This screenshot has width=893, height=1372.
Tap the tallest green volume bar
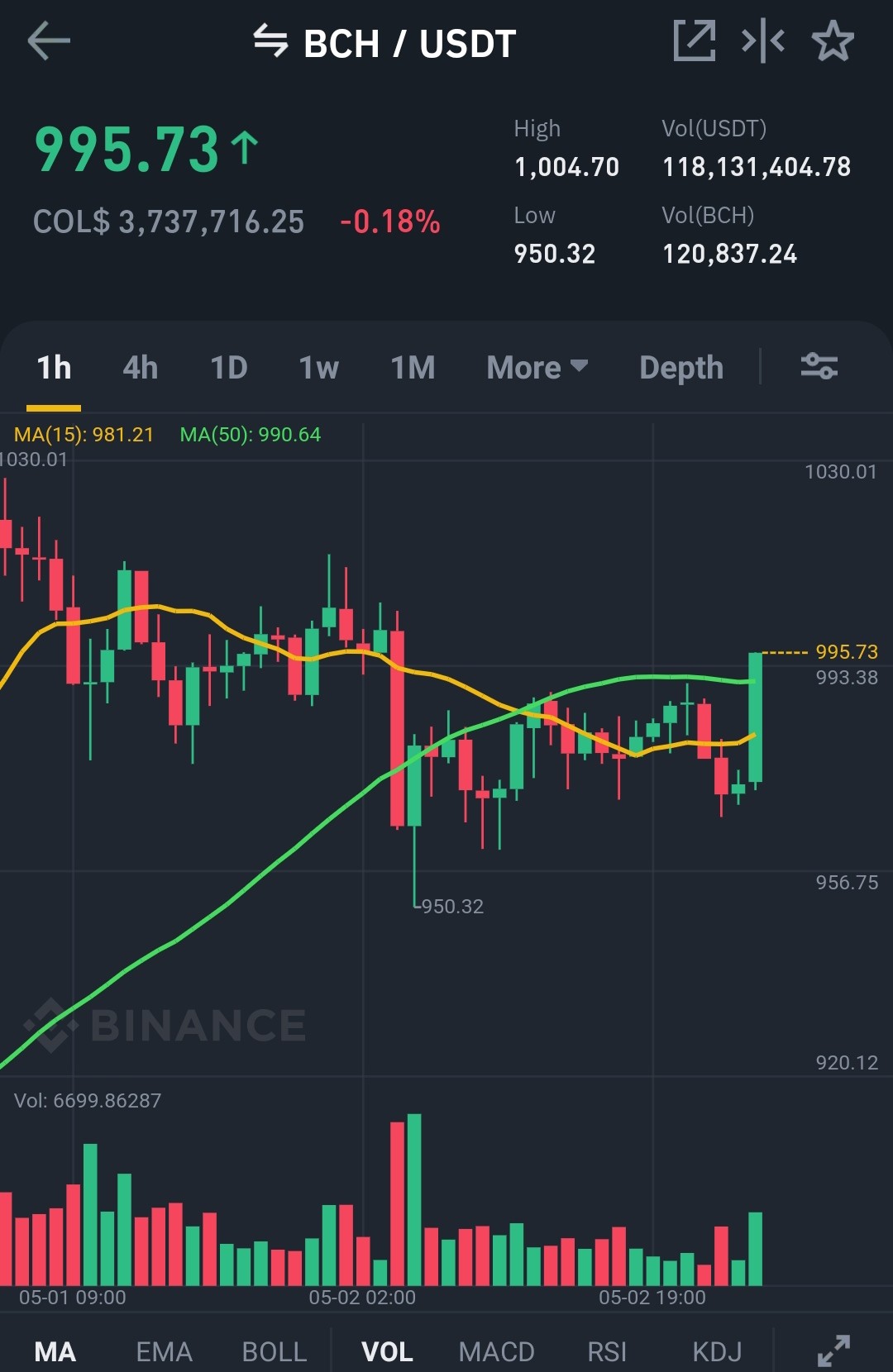click(414, 1199)
